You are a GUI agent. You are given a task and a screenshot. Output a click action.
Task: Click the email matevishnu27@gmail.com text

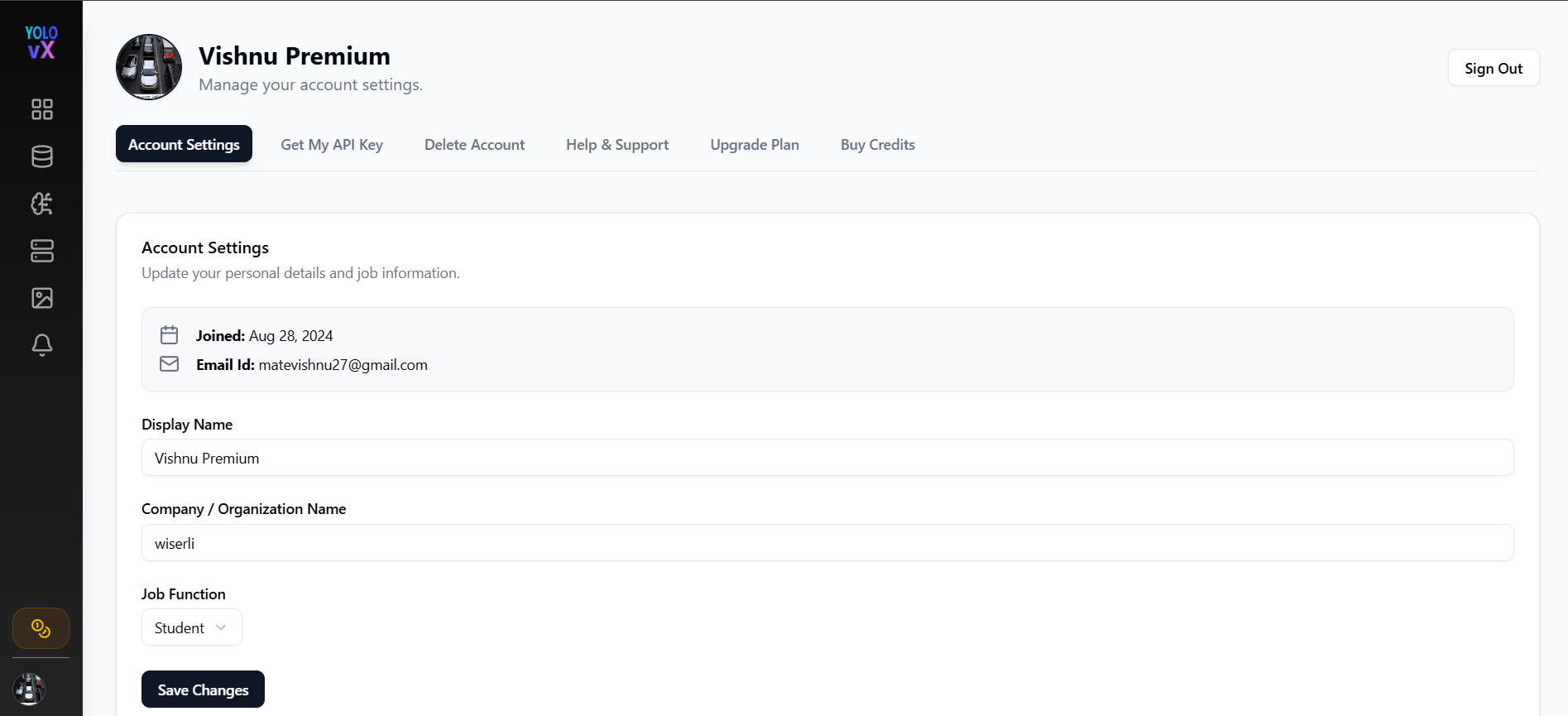tap(343, 365)
